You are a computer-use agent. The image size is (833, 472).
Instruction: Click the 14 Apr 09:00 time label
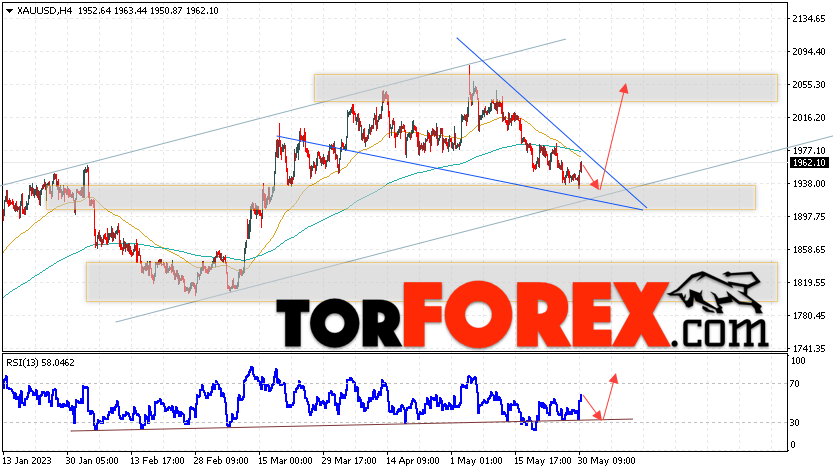pyautogui.click(x=413, y=460)
